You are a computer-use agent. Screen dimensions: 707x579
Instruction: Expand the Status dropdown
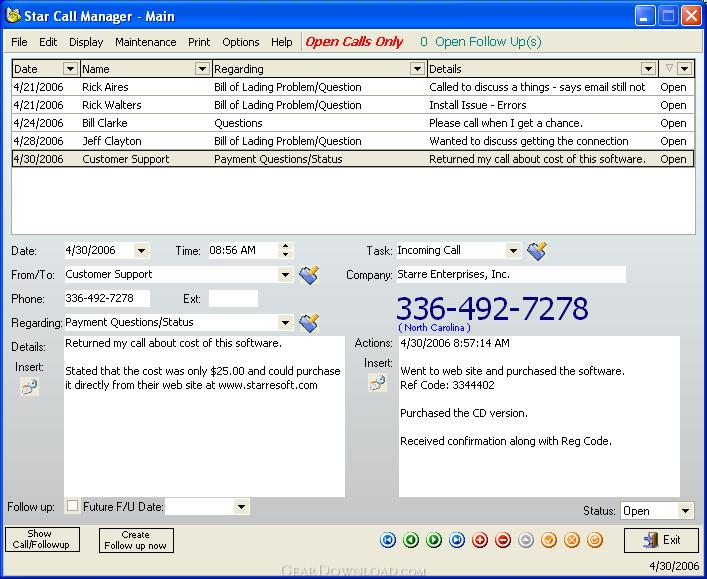click(x=686, y=511)
